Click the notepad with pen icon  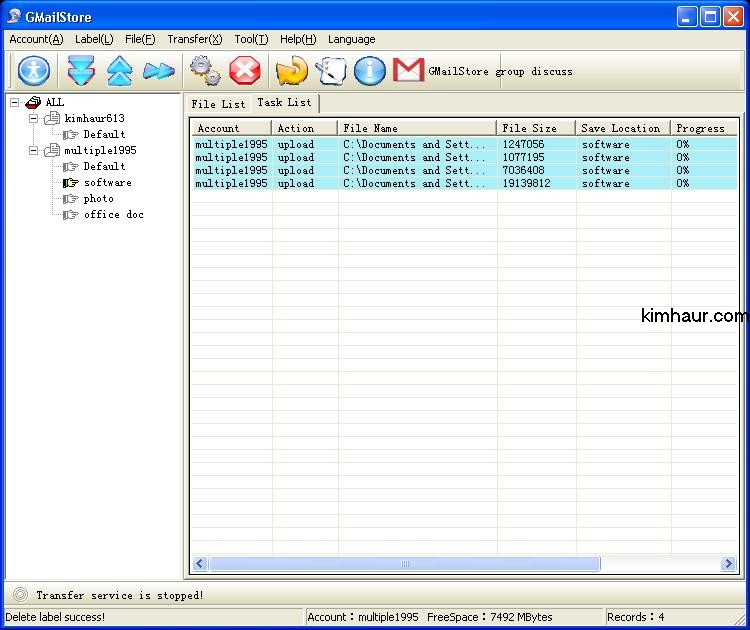pyautogui.click(x=330, y=71)
